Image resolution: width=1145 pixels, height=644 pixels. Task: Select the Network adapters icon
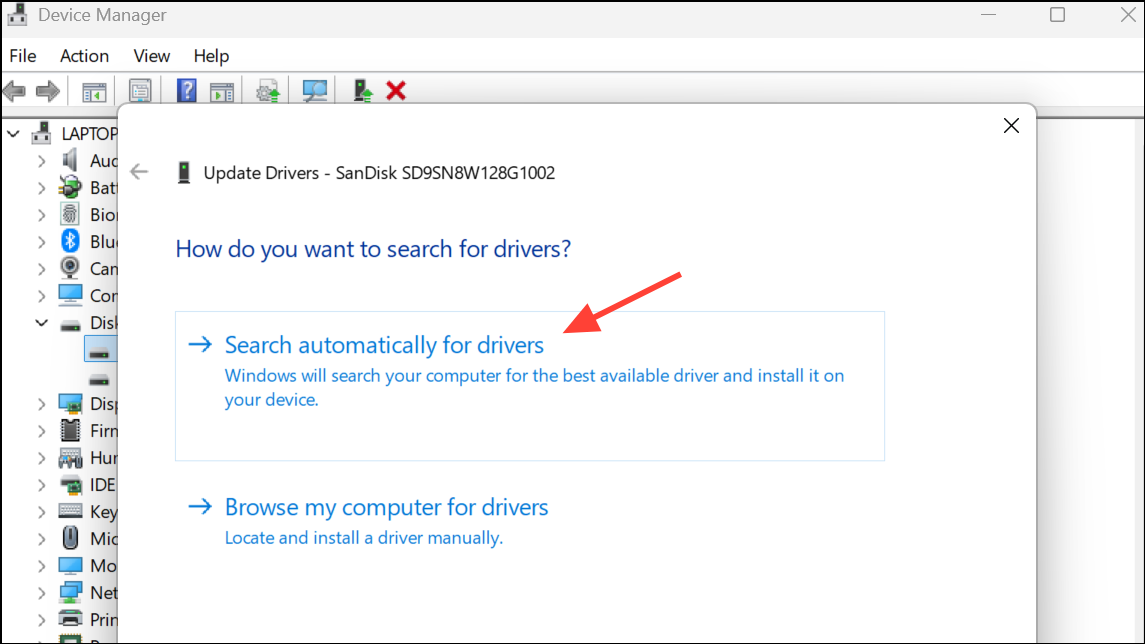(x=71, y=592)
